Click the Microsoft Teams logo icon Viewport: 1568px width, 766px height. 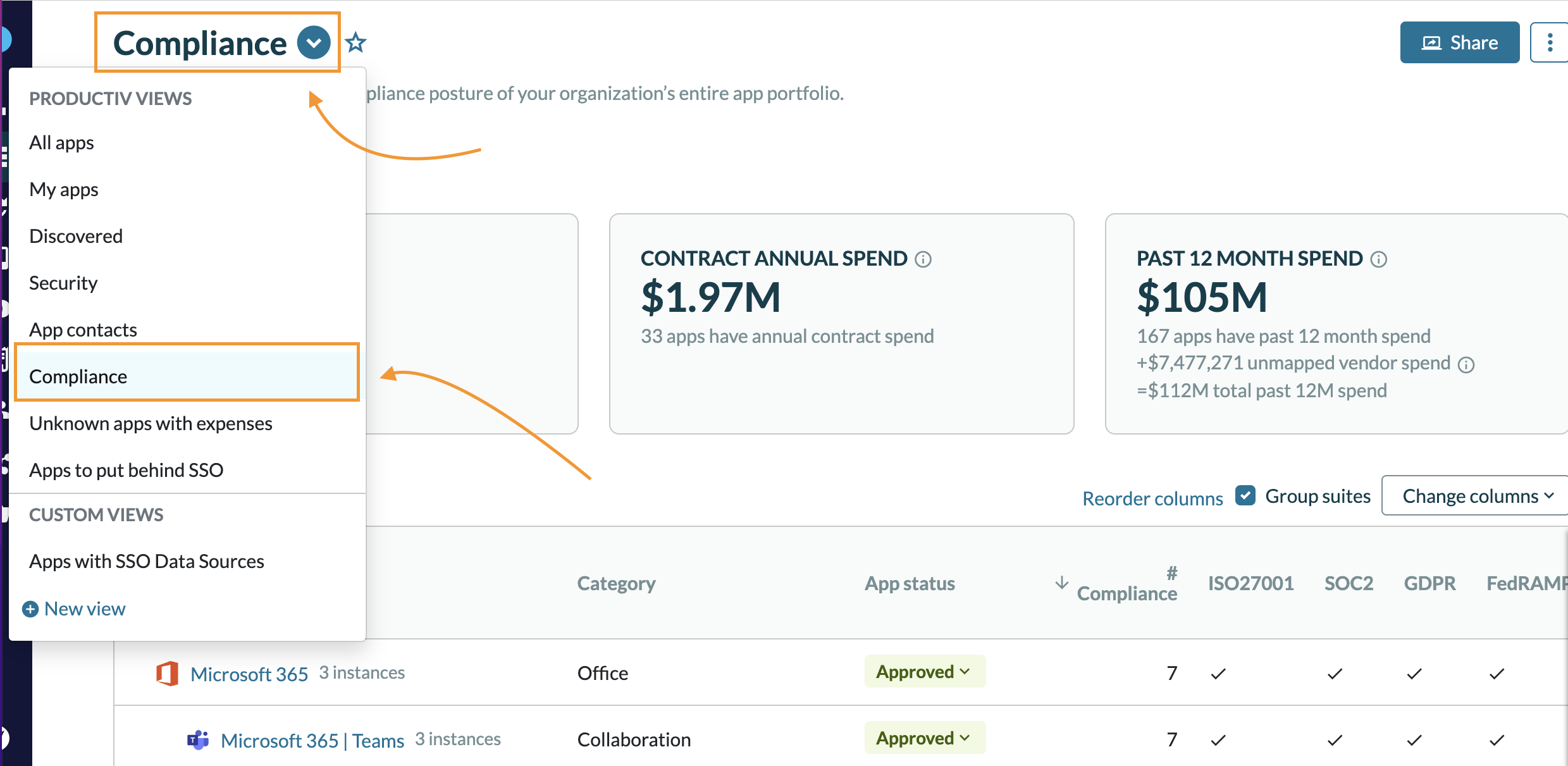pos(198,739)
